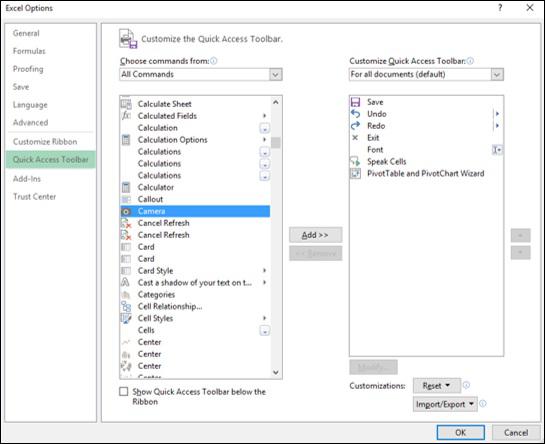Open the Language options tab

pyautogui.click(x=30, y=105)
